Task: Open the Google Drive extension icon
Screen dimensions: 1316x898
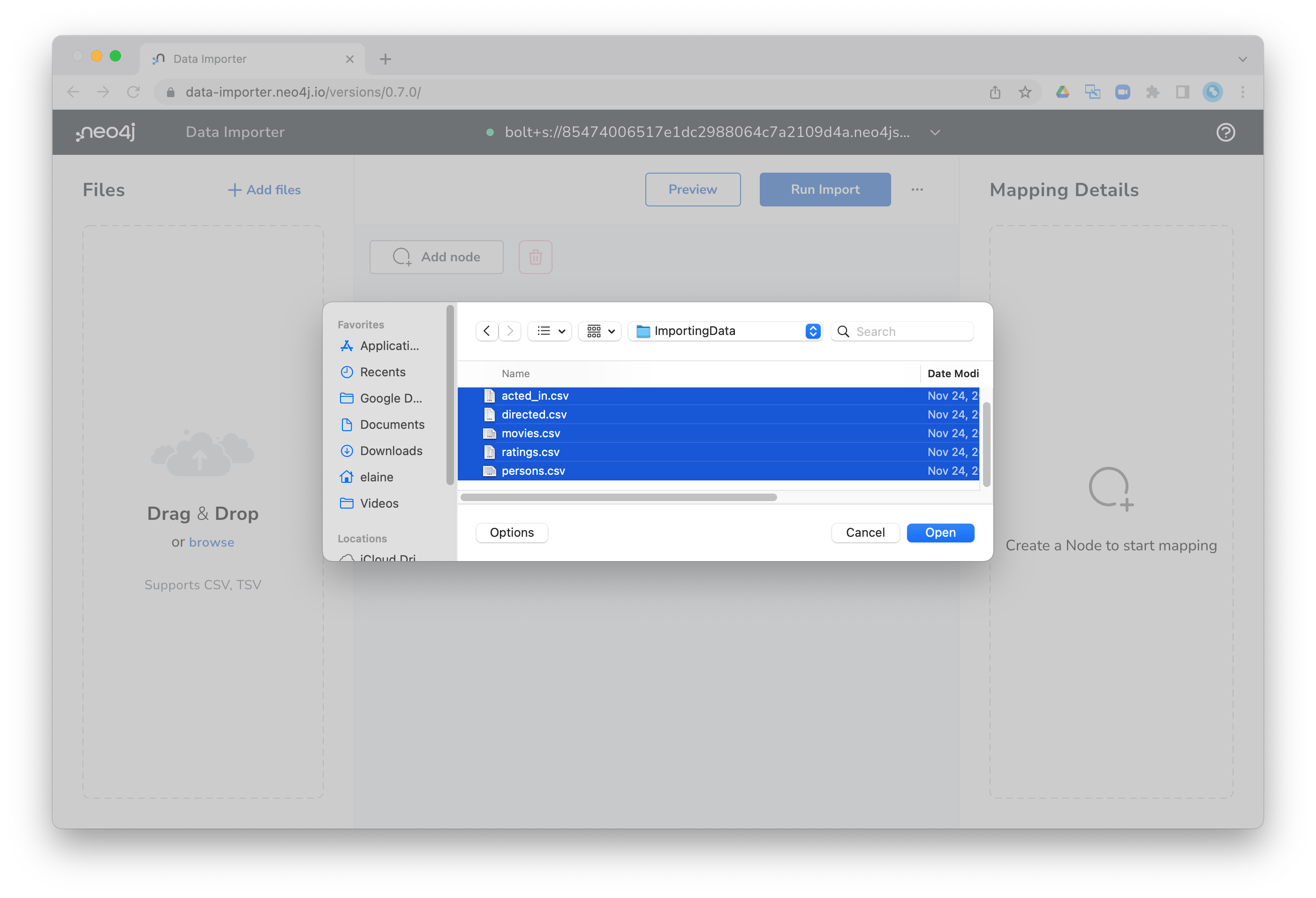Action: click(x=1062, y=92)
